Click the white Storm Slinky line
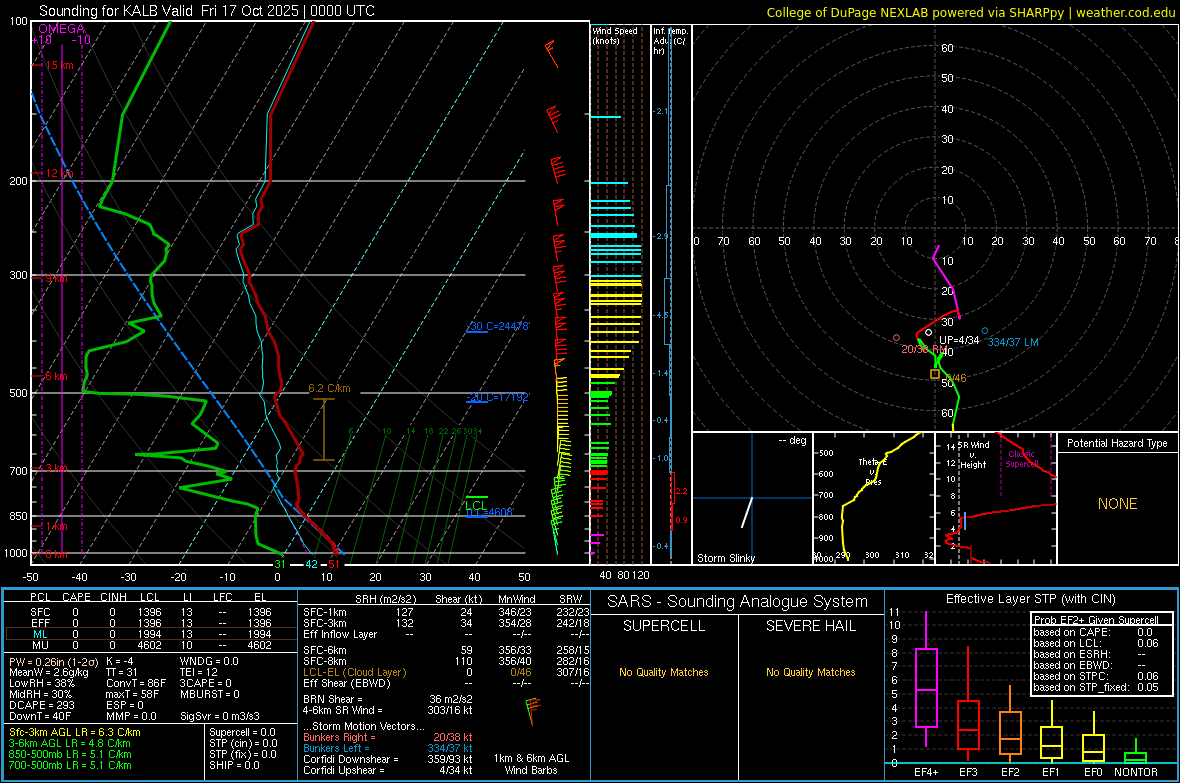This screenshot has height=783, width=1180. click(x=747, y=512)
